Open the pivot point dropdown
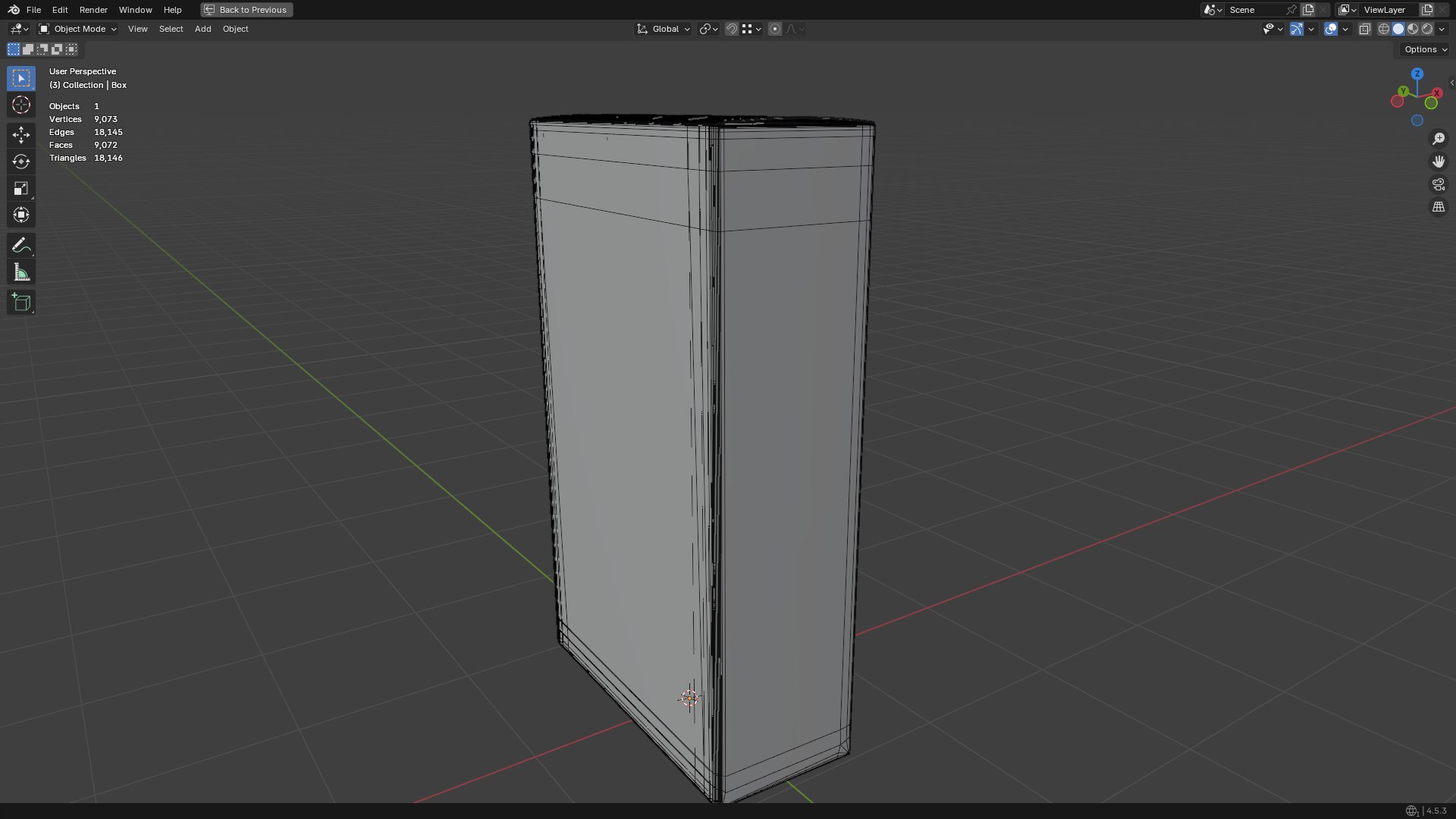 click(x=708, y=29)
